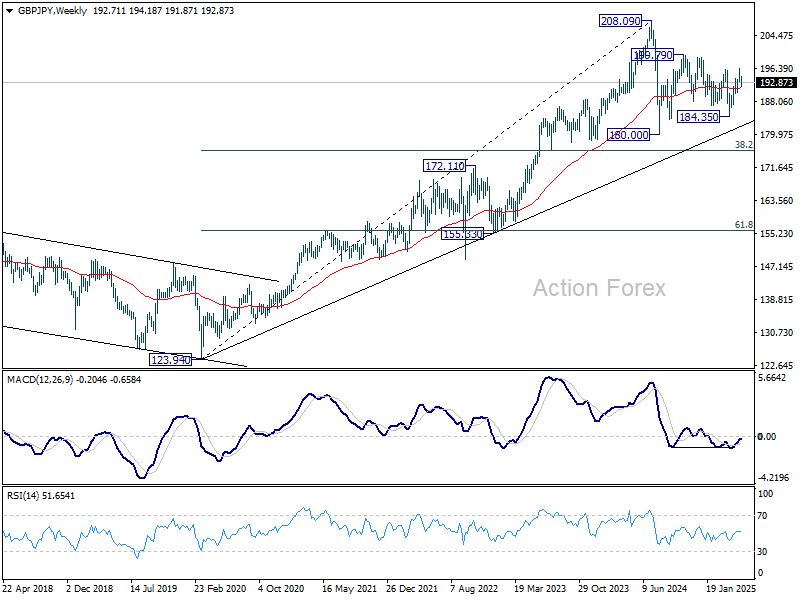The image size is (800, 600).
Task: Click the 16 May 2021 date label
Action: tap(349, 589)
